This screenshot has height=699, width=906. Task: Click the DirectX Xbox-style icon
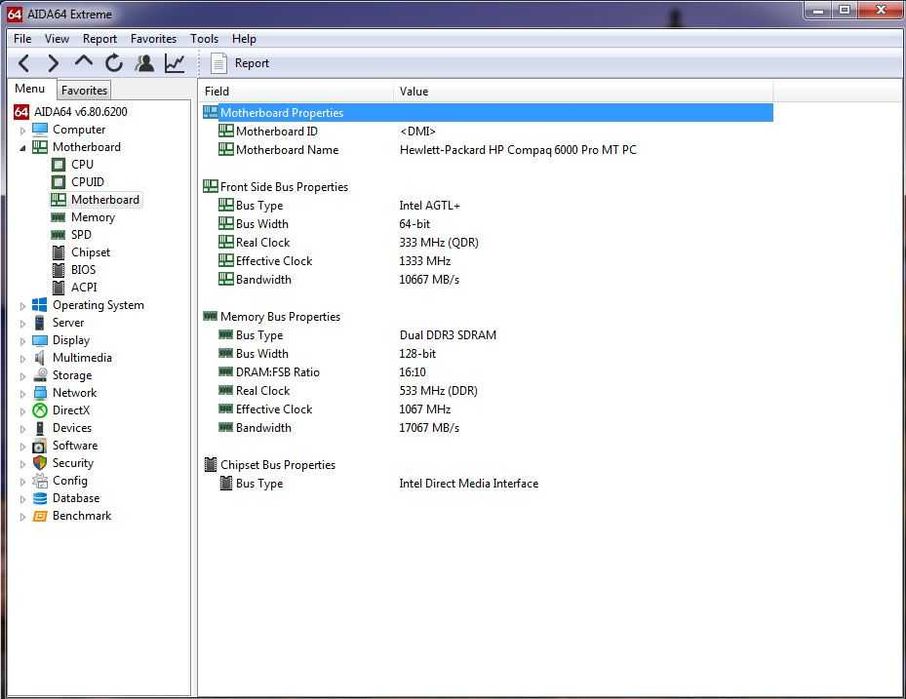pos(40,410)
